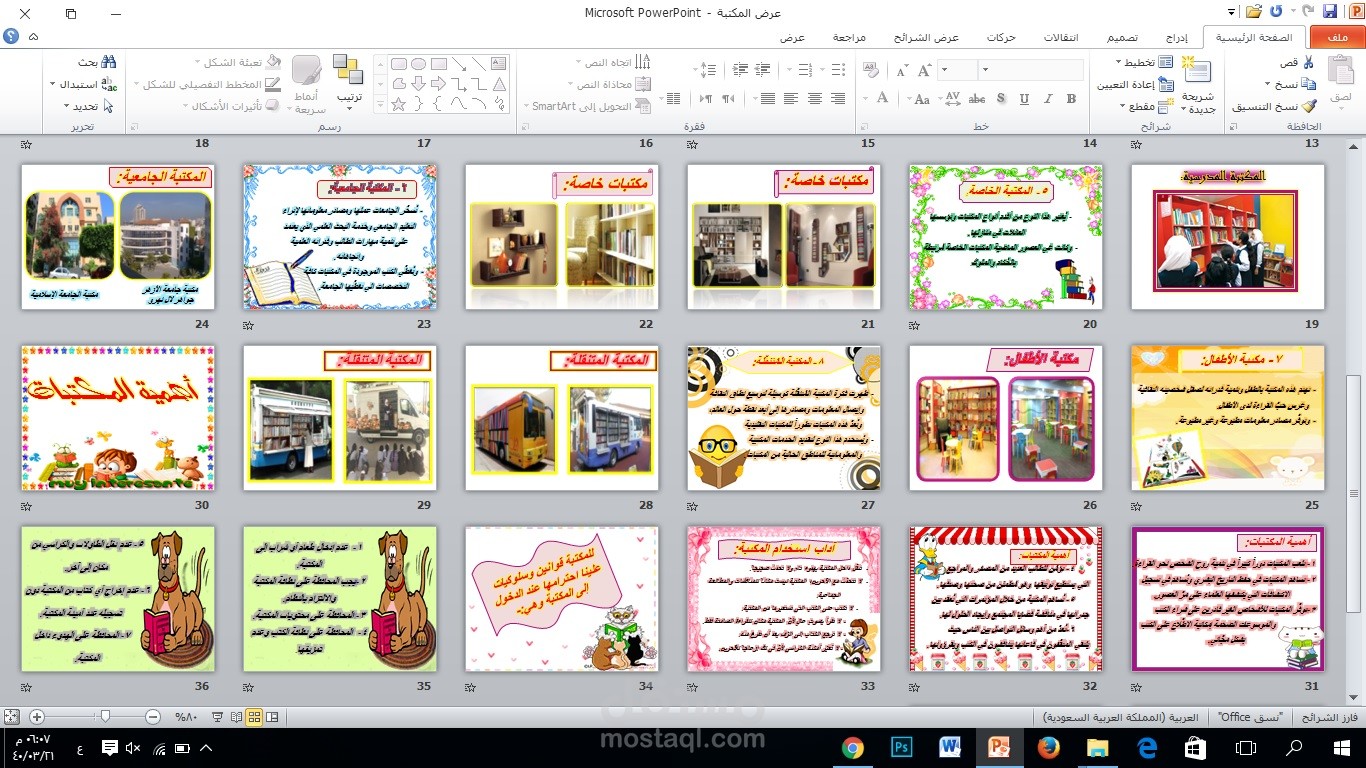Image resolution: width=1366 pixels, height=768 pixels.
Task: Click the Find (بحث) binoculars icon
Action: pyautogui.click(x=108, y=62)
